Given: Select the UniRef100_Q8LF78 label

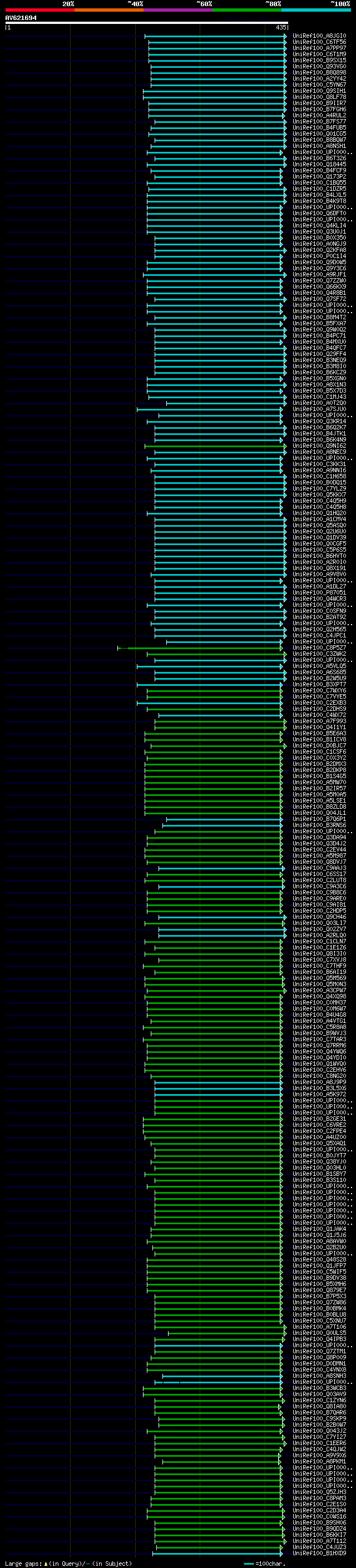Looking at the screenshot, I should 319,97.
